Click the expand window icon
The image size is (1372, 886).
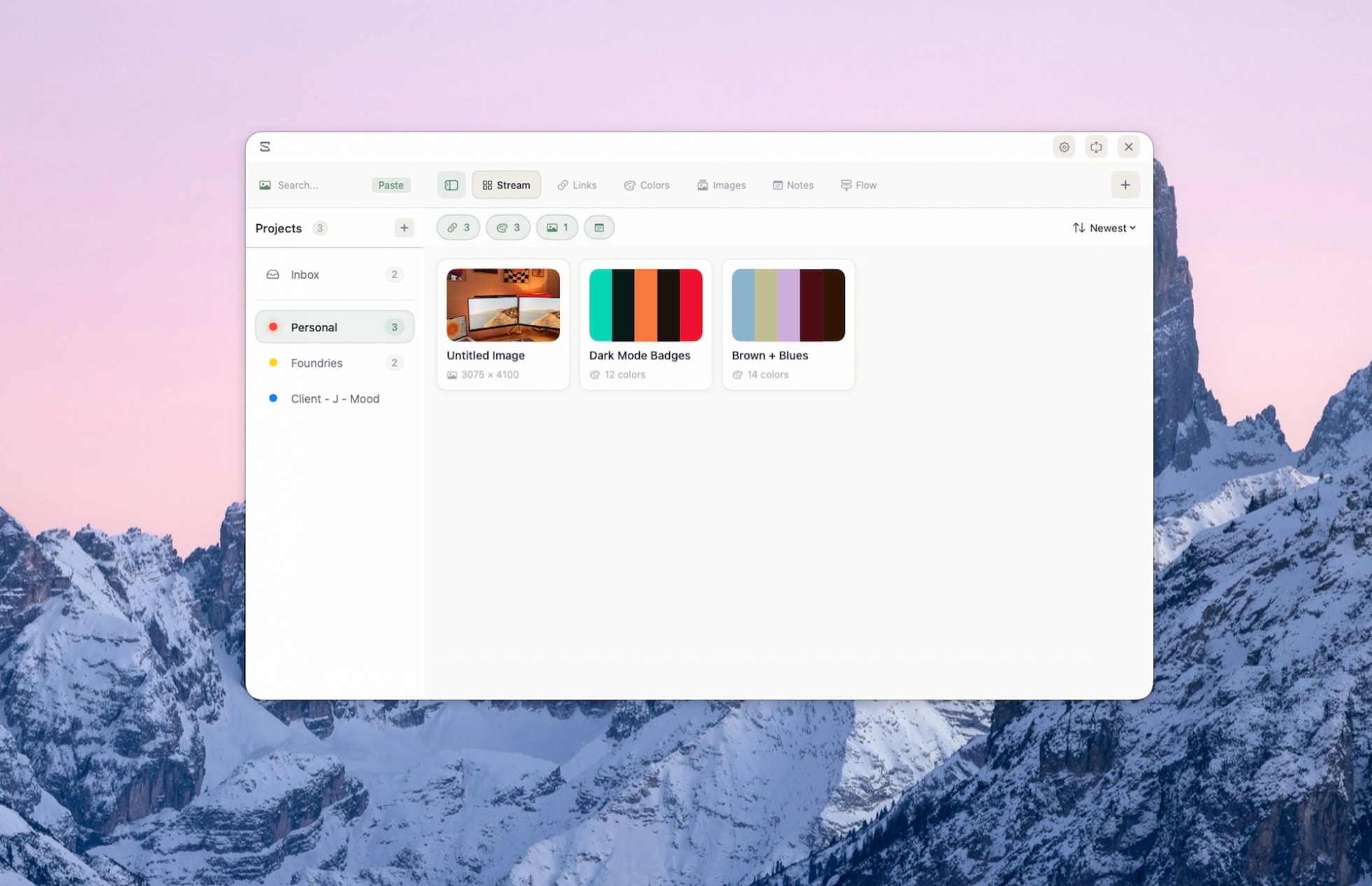coord(1095,147)
